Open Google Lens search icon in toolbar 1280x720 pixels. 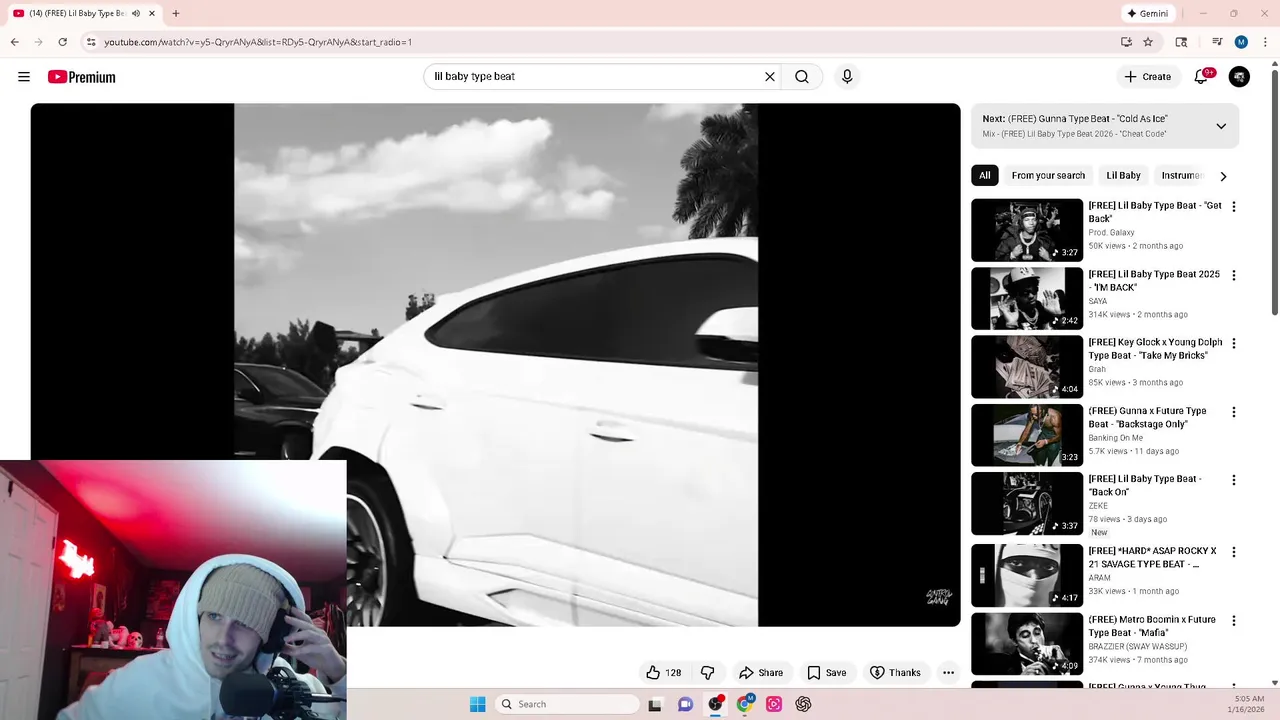point(1181,42)
